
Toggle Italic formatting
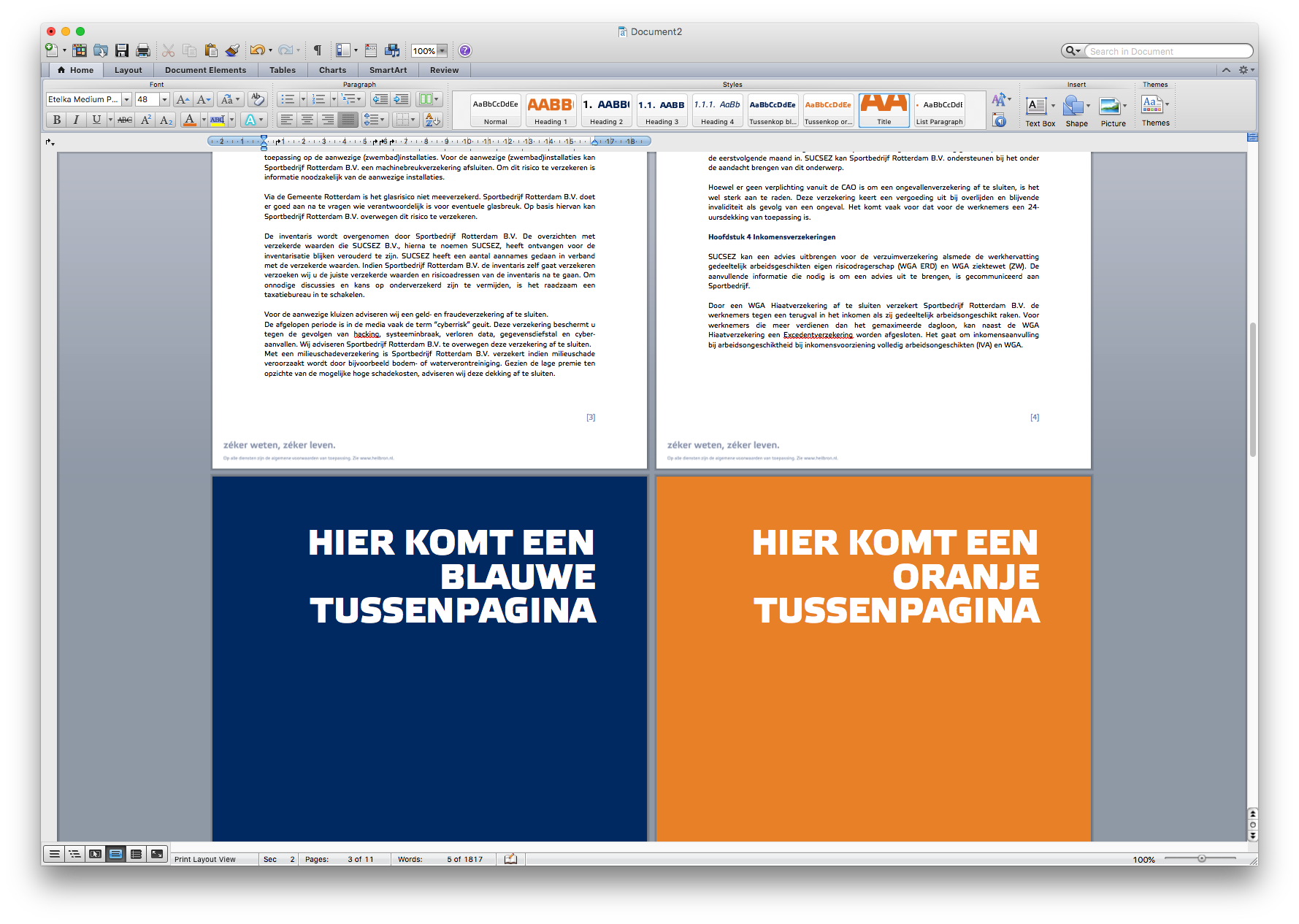(76, 120)
